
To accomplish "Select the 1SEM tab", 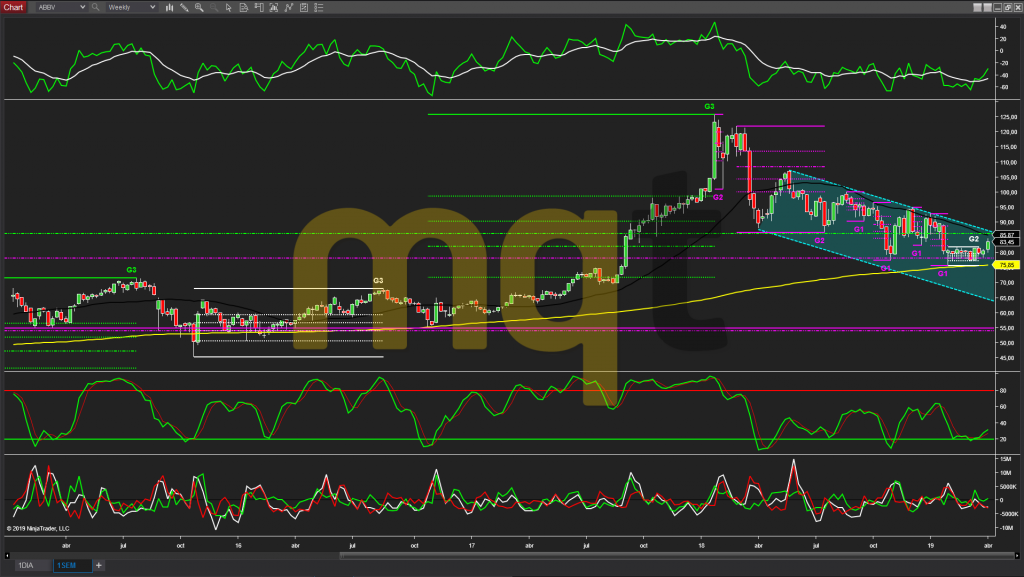I will coord(71,565).
